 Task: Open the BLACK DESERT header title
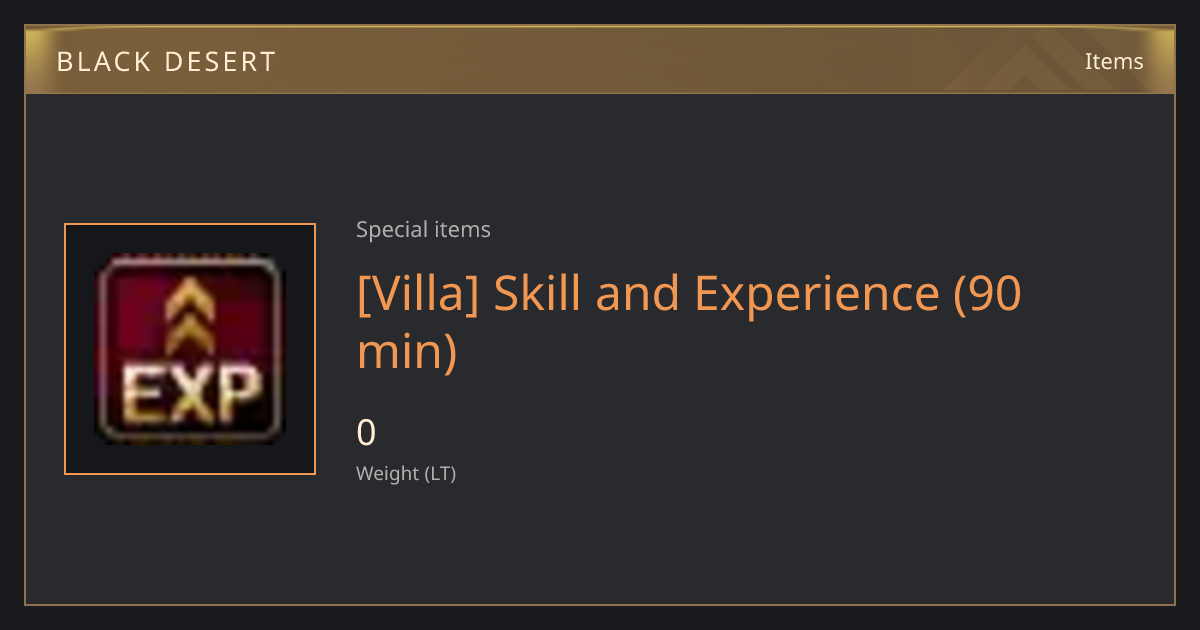pyautogui.click(x=166, y=62)
